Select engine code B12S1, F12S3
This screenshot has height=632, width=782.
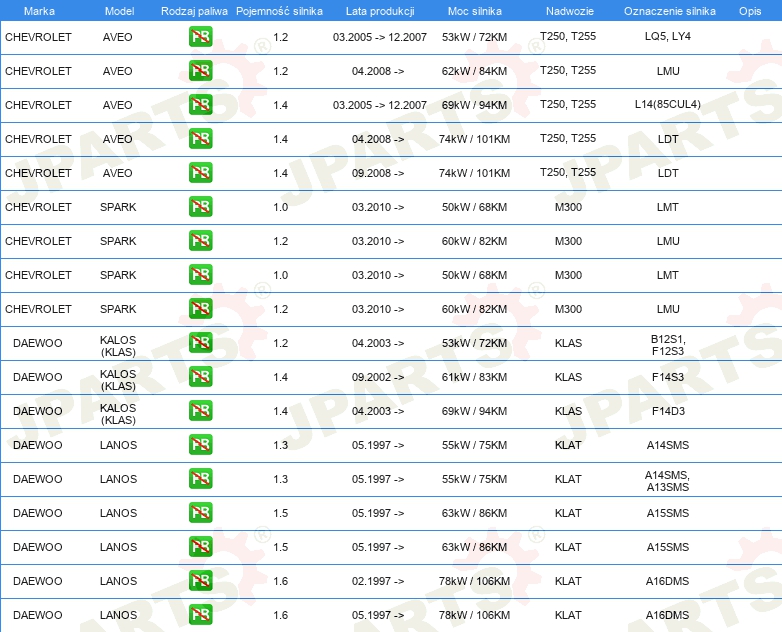668,345
